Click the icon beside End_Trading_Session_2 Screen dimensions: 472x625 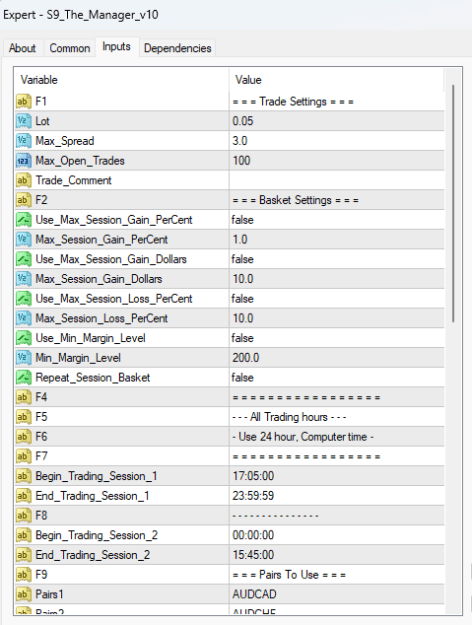24,555
